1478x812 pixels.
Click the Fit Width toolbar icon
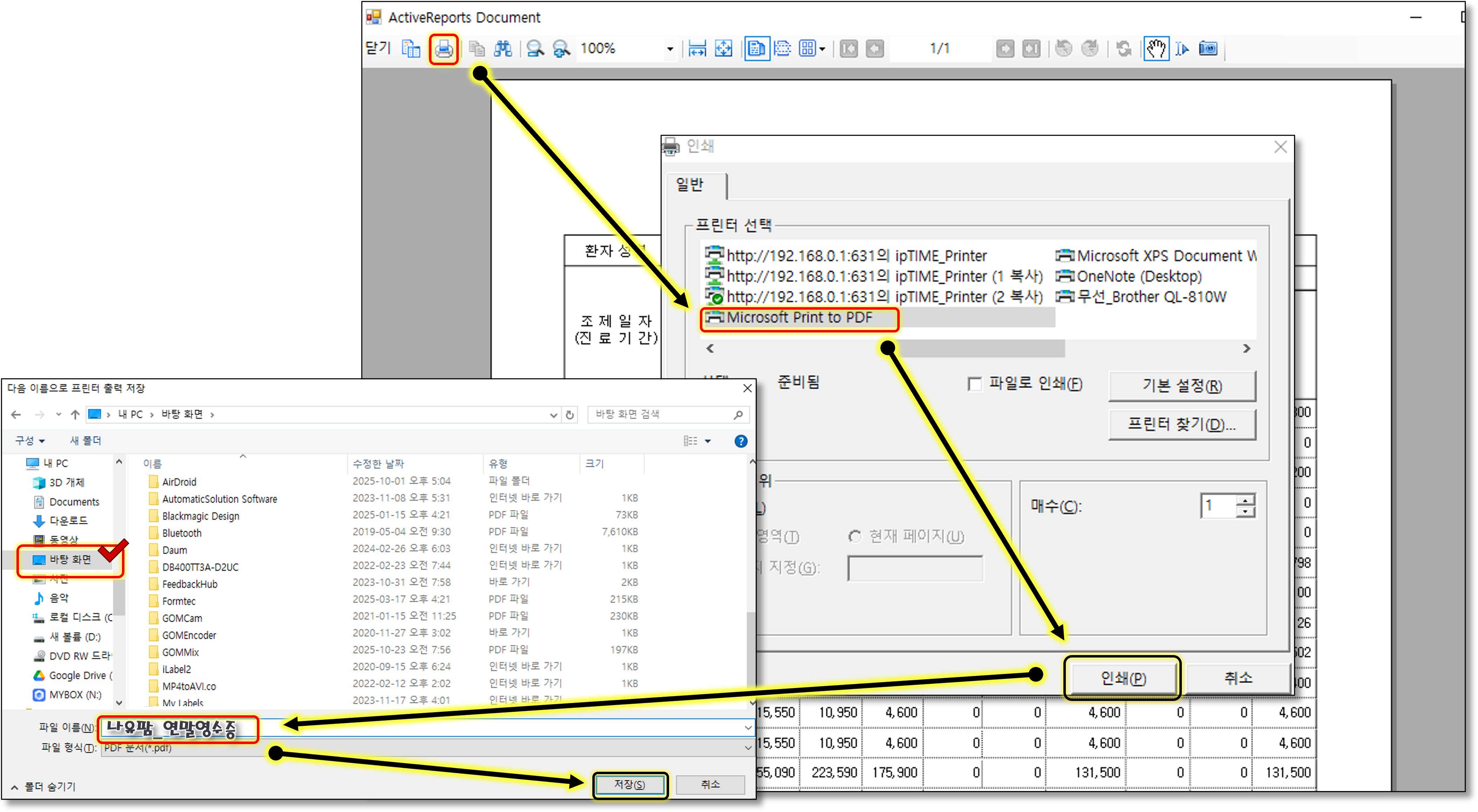[697, 49]
